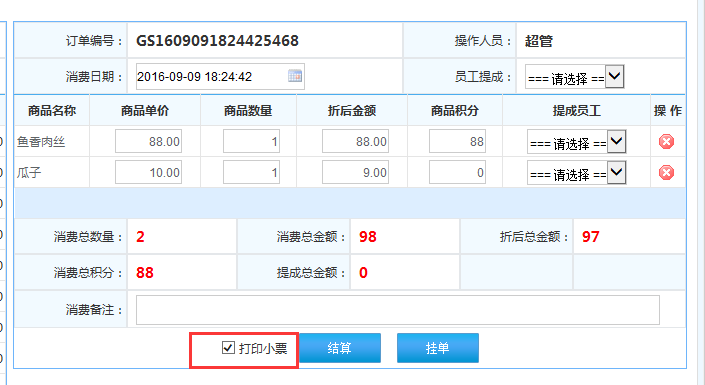
Task: Click discounted total amount value 97
Action: (x=591, y=237)
